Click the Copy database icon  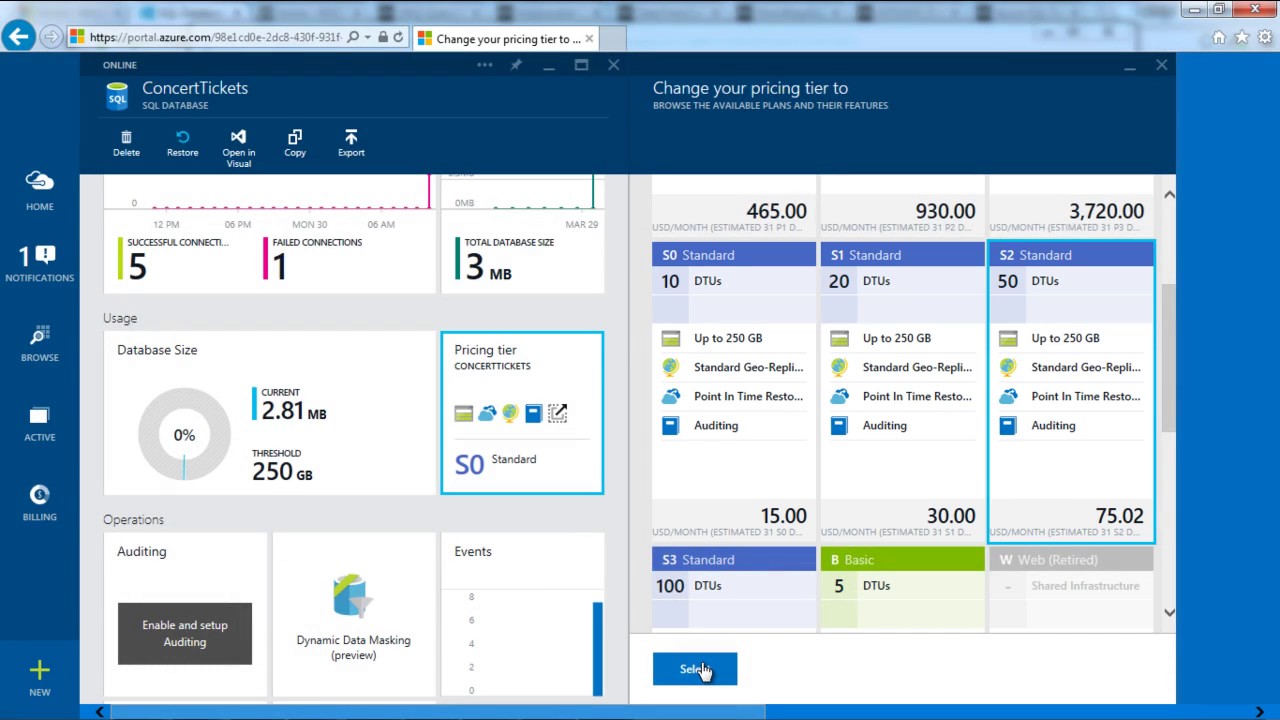[x=295, y=137]
